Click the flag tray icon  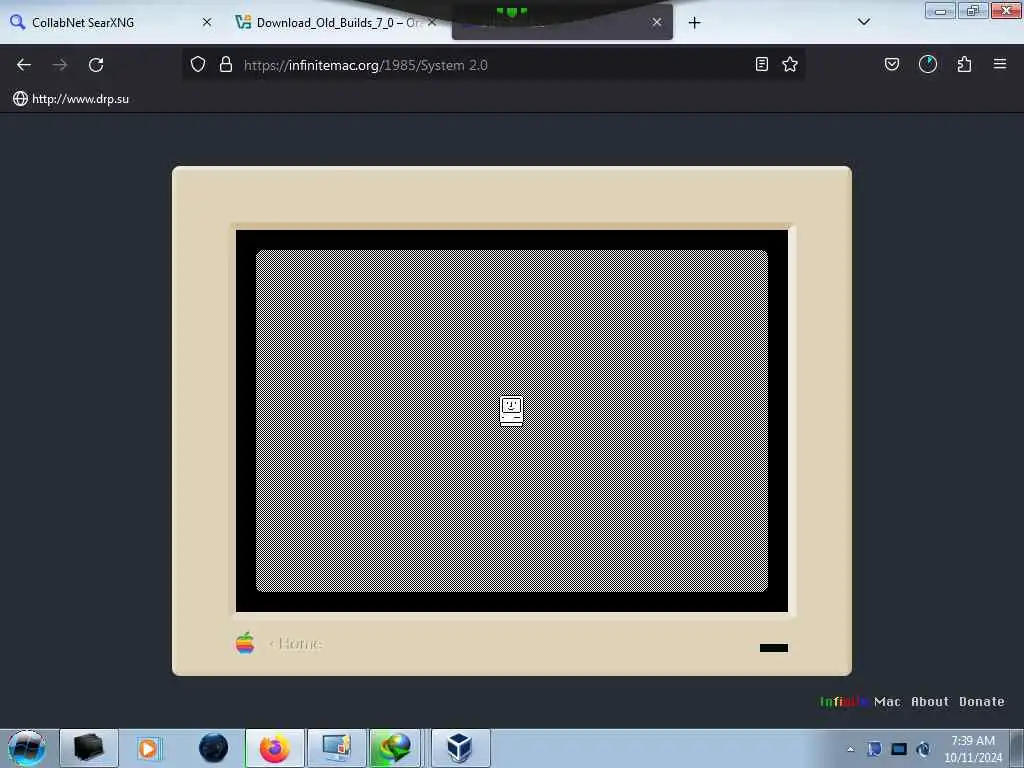click(x=874, y=749)
